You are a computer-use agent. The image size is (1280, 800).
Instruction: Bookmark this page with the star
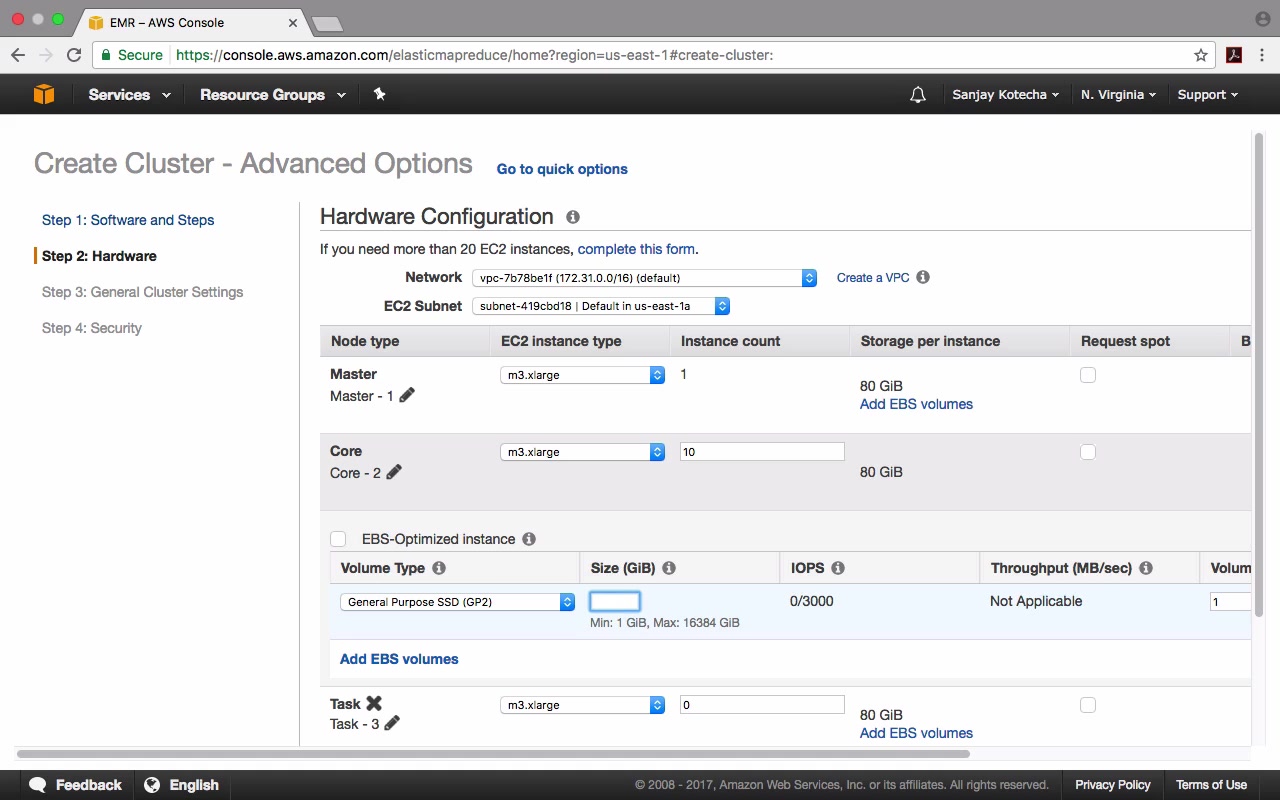point(1201,55)
